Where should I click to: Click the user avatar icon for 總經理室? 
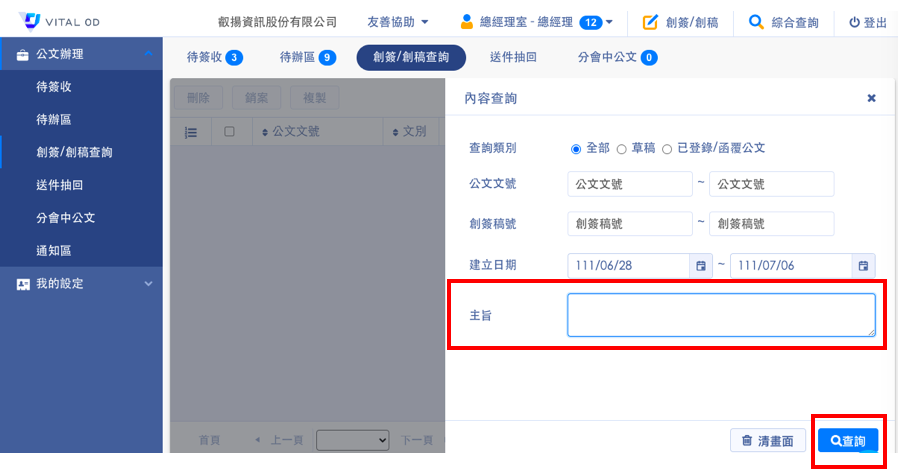coord(467,22)
